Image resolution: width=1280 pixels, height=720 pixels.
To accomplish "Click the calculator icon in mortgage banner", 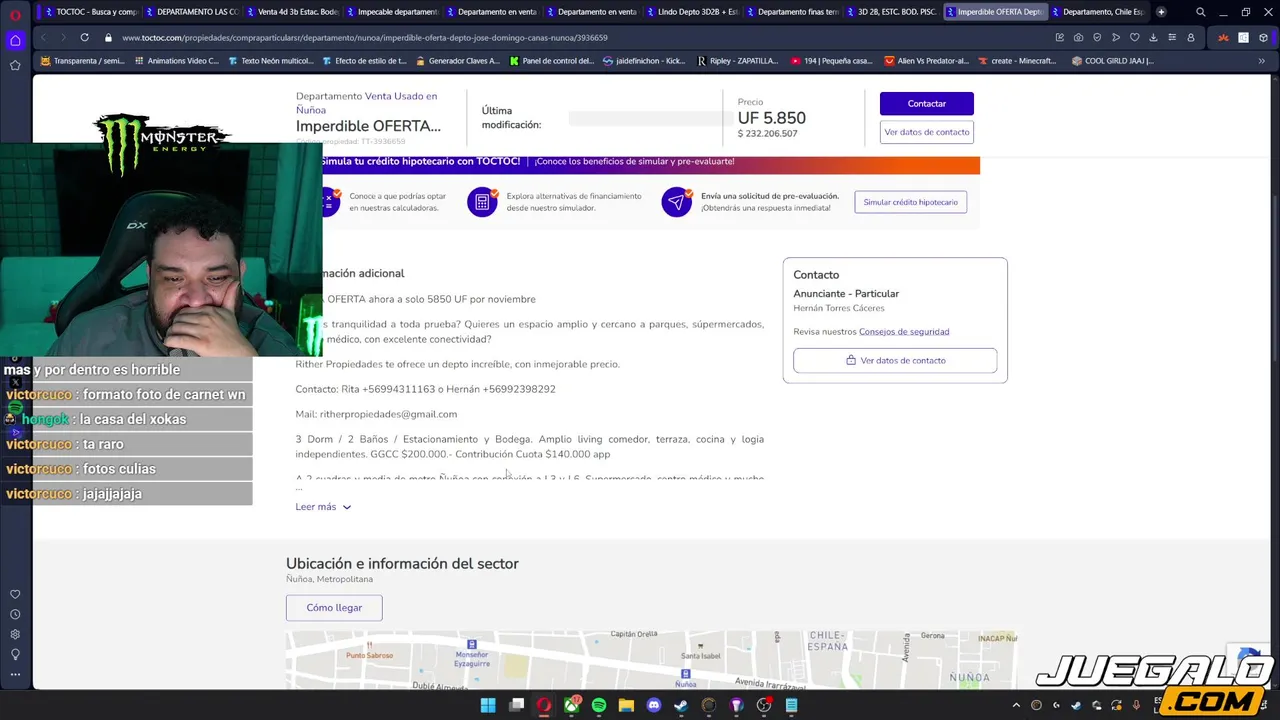I will pos(482,202).
